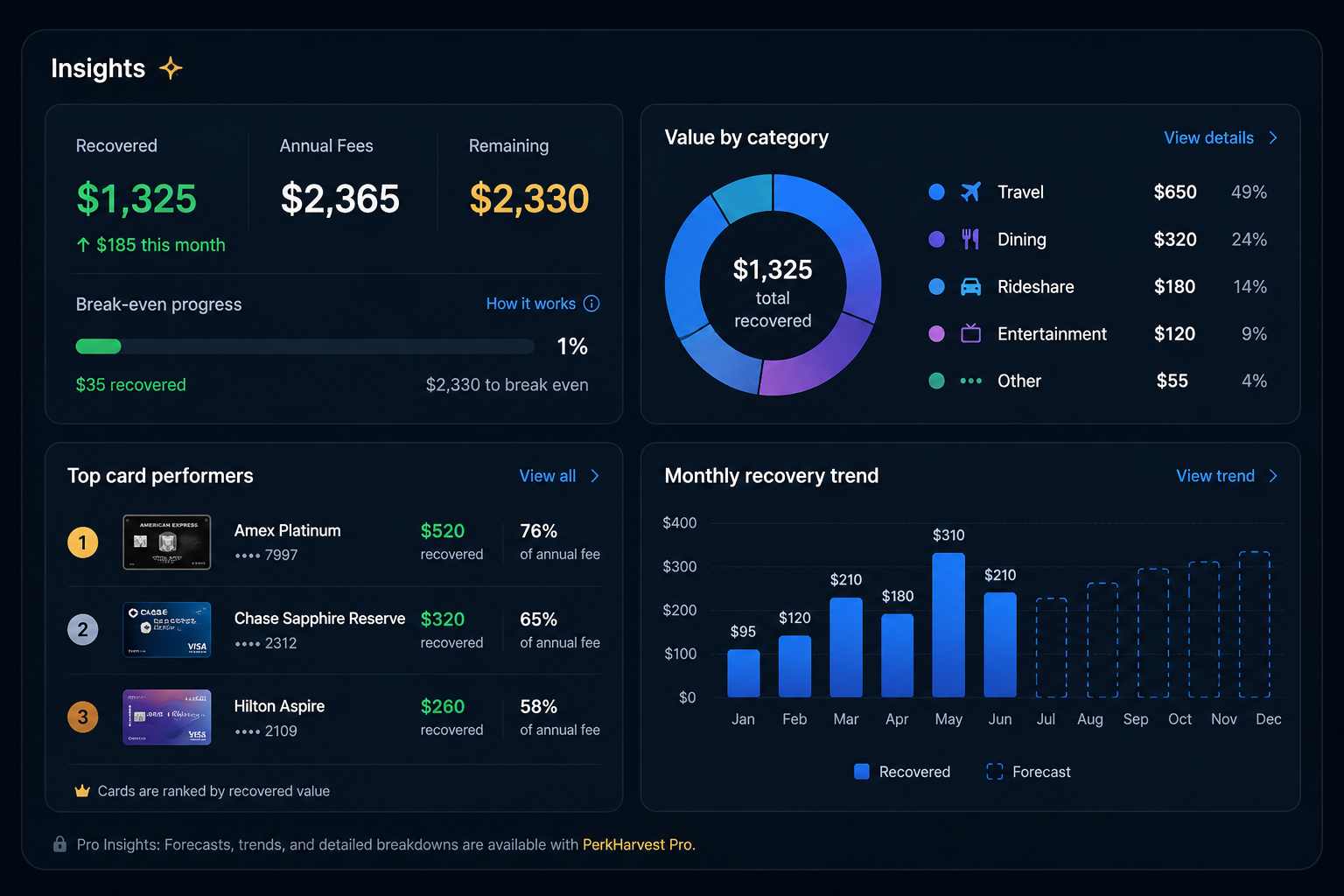1344x896 pixels.
Task: Click the green up arrow by $185
Action: (x=83, y=245)
